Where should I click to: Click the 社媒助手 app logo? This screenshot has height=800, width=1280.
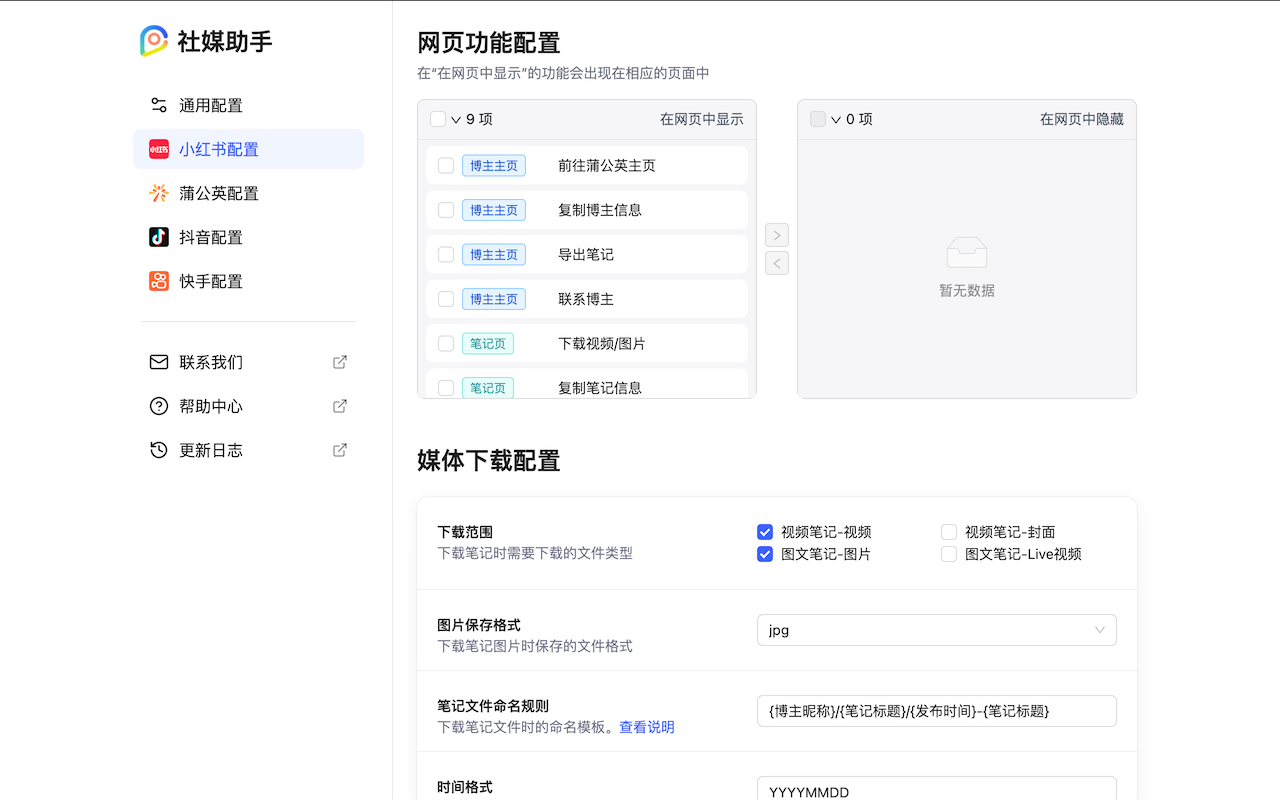pyautogui.click(x=152, y=41)
